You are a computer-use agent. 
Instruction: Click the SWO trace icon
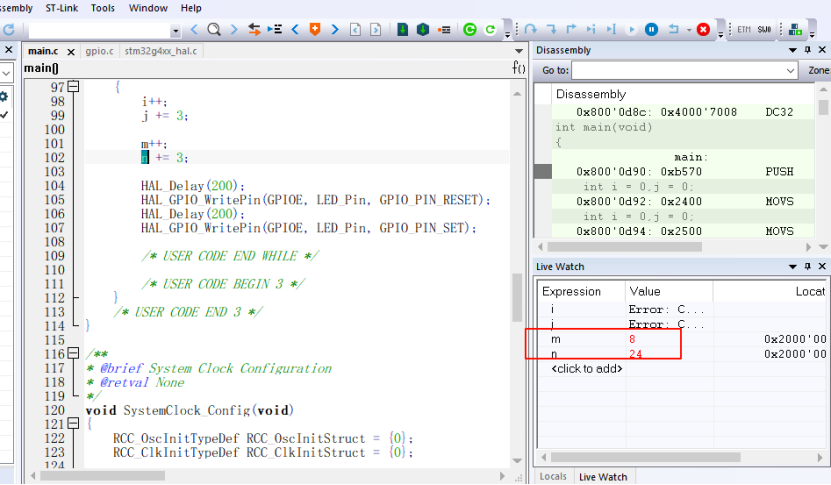(764, 30)
